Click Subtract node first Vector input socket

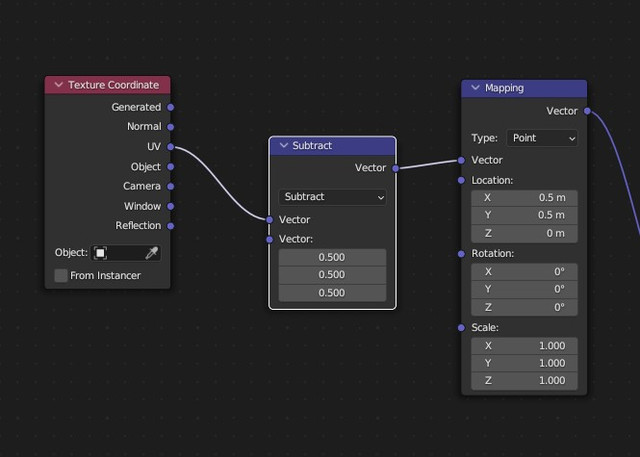coord(269,220)
